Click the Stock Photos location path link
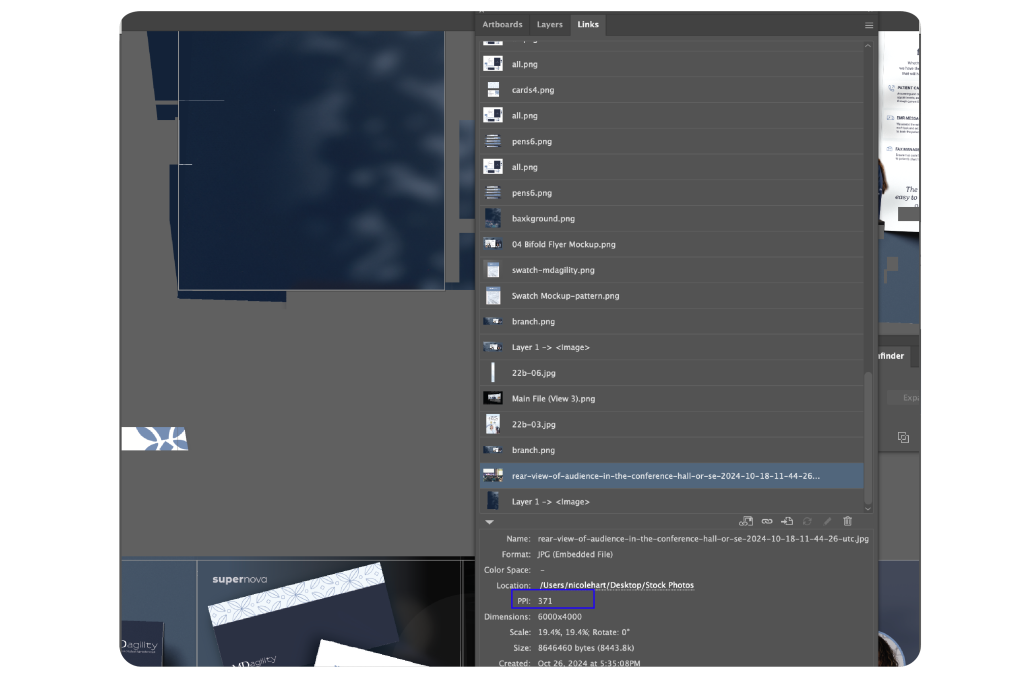The image size is (1024, 678). pyautogui.click(x=616, y=585)
